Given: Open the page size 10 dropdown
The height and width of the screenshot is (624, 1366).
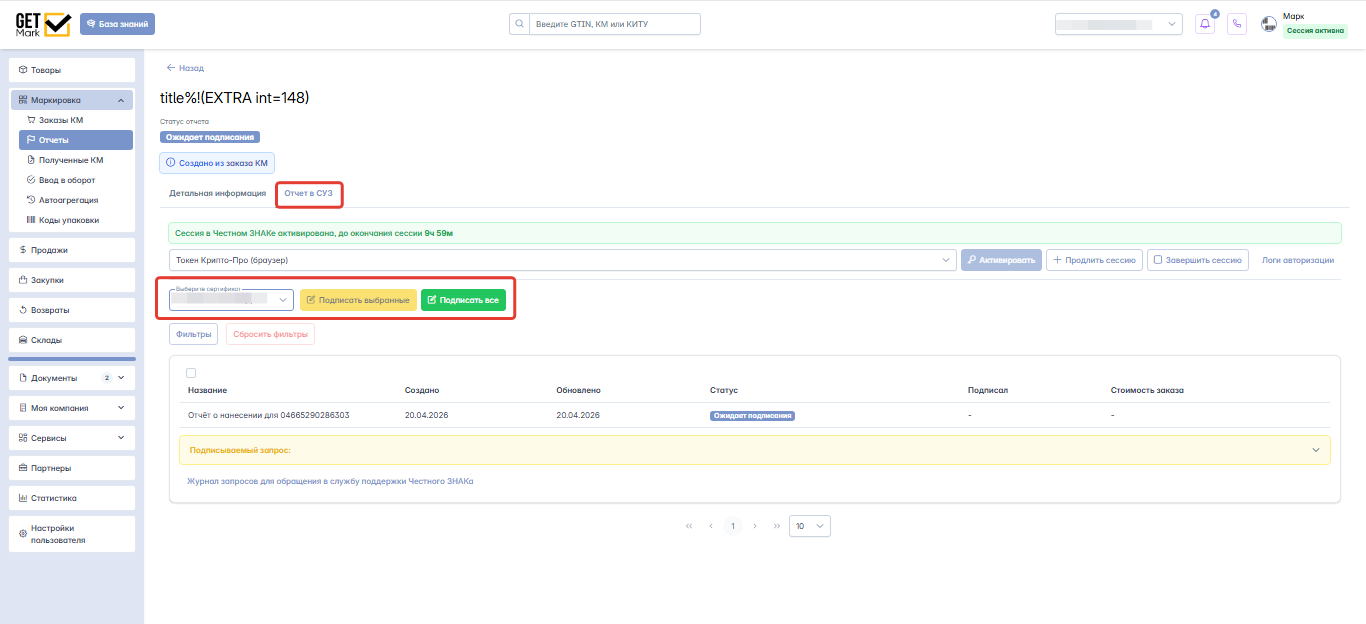Looking at the screenshot, I should click(x=810, y=526).
